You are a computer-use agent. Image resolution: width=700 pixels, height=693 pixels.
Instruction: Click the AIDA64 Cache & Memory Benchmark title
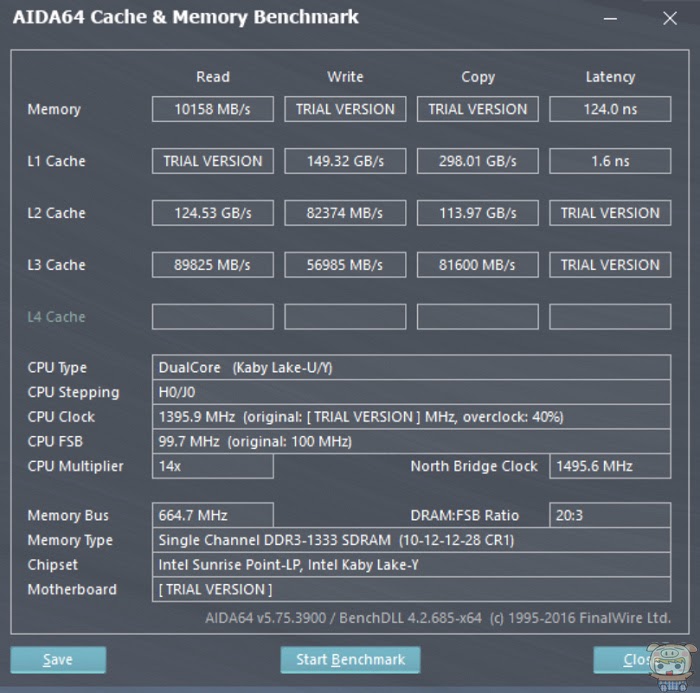tap(186, 17)
